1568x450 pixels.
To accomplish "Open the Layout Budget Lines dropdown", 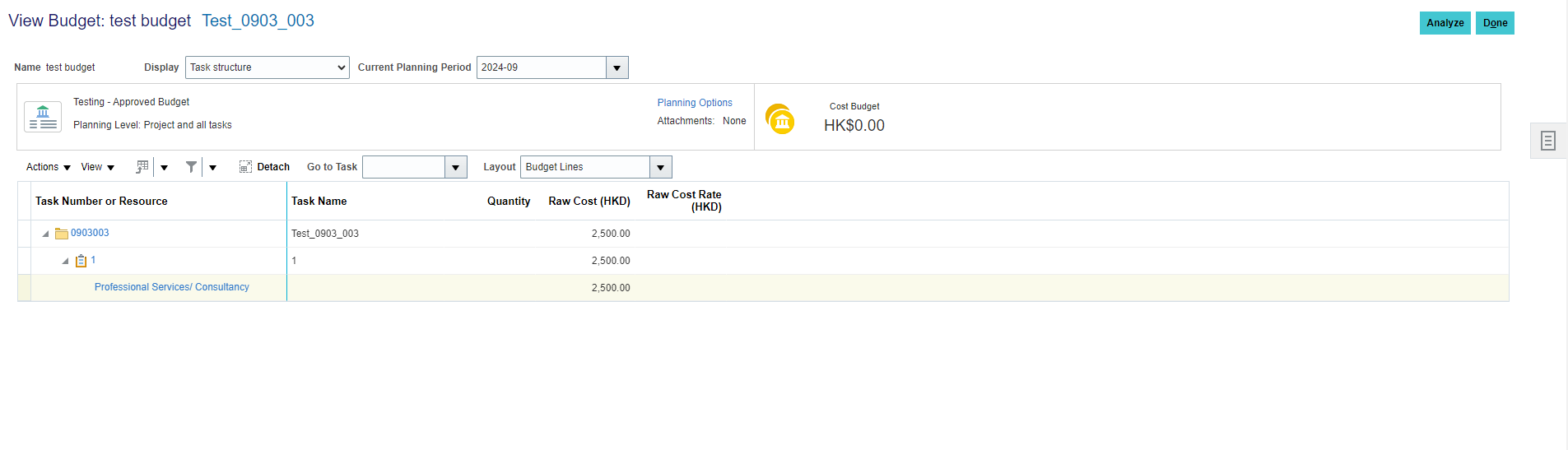I will tap(596, 167).
